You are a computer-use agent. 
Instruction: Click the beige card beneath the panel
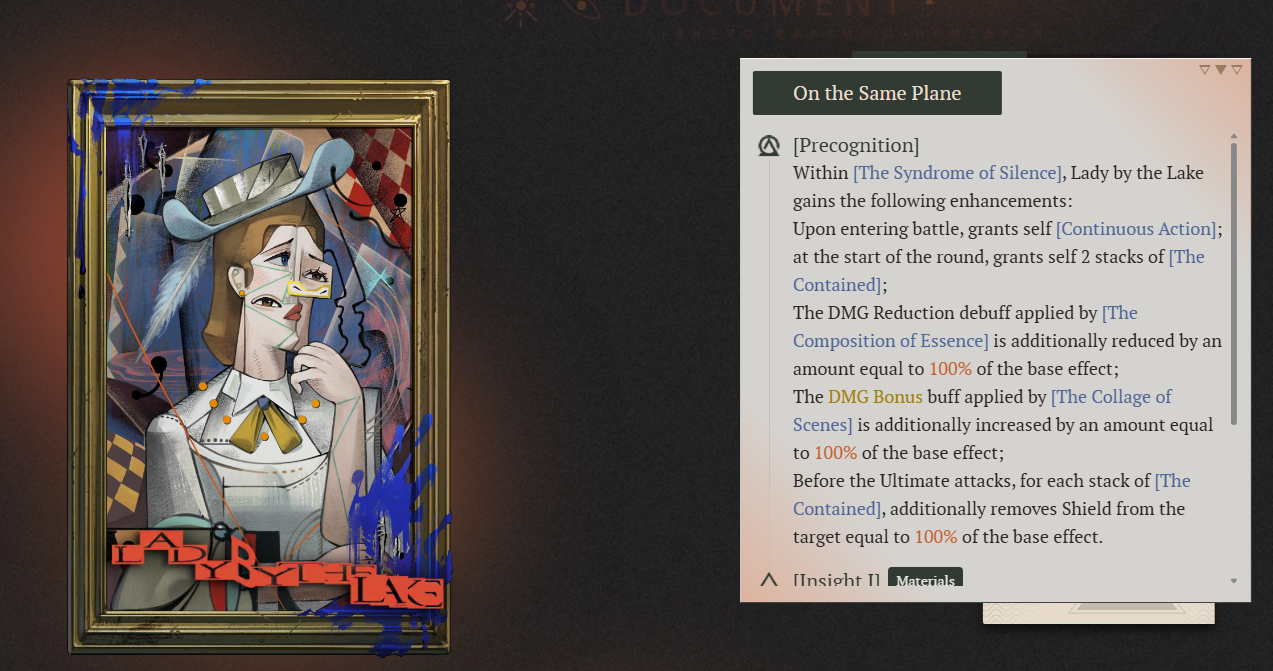[1098, 612]
